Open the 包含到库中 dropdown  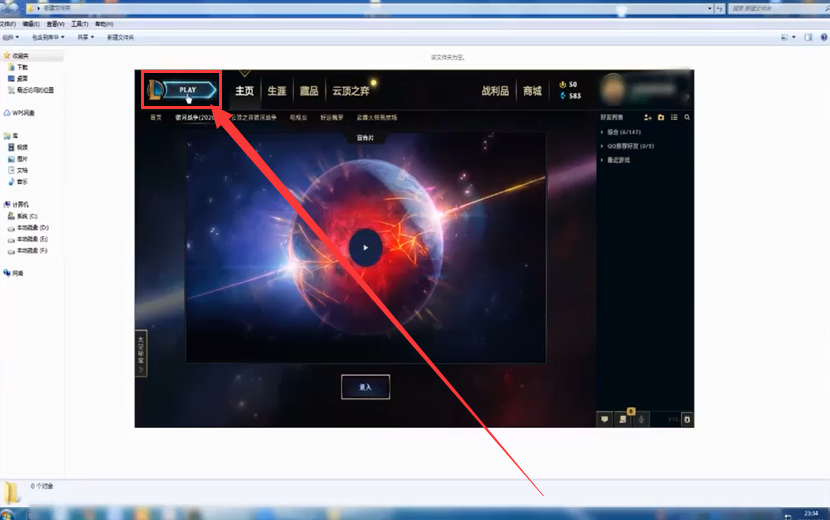click(48, 38)
